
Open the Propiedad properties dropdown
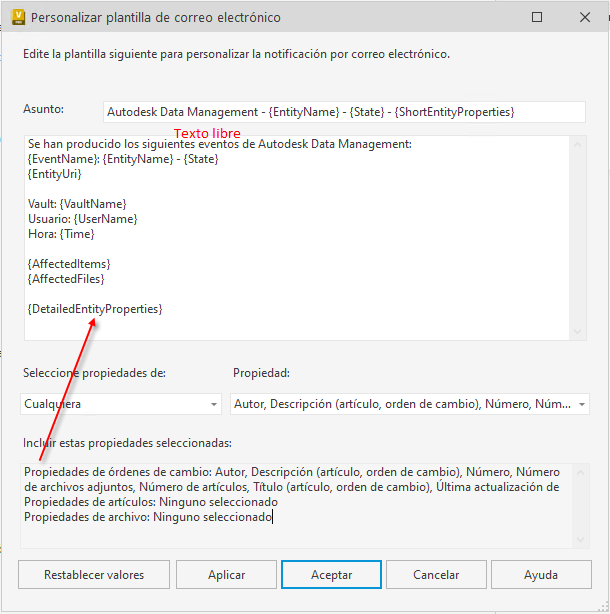point(410,404)
